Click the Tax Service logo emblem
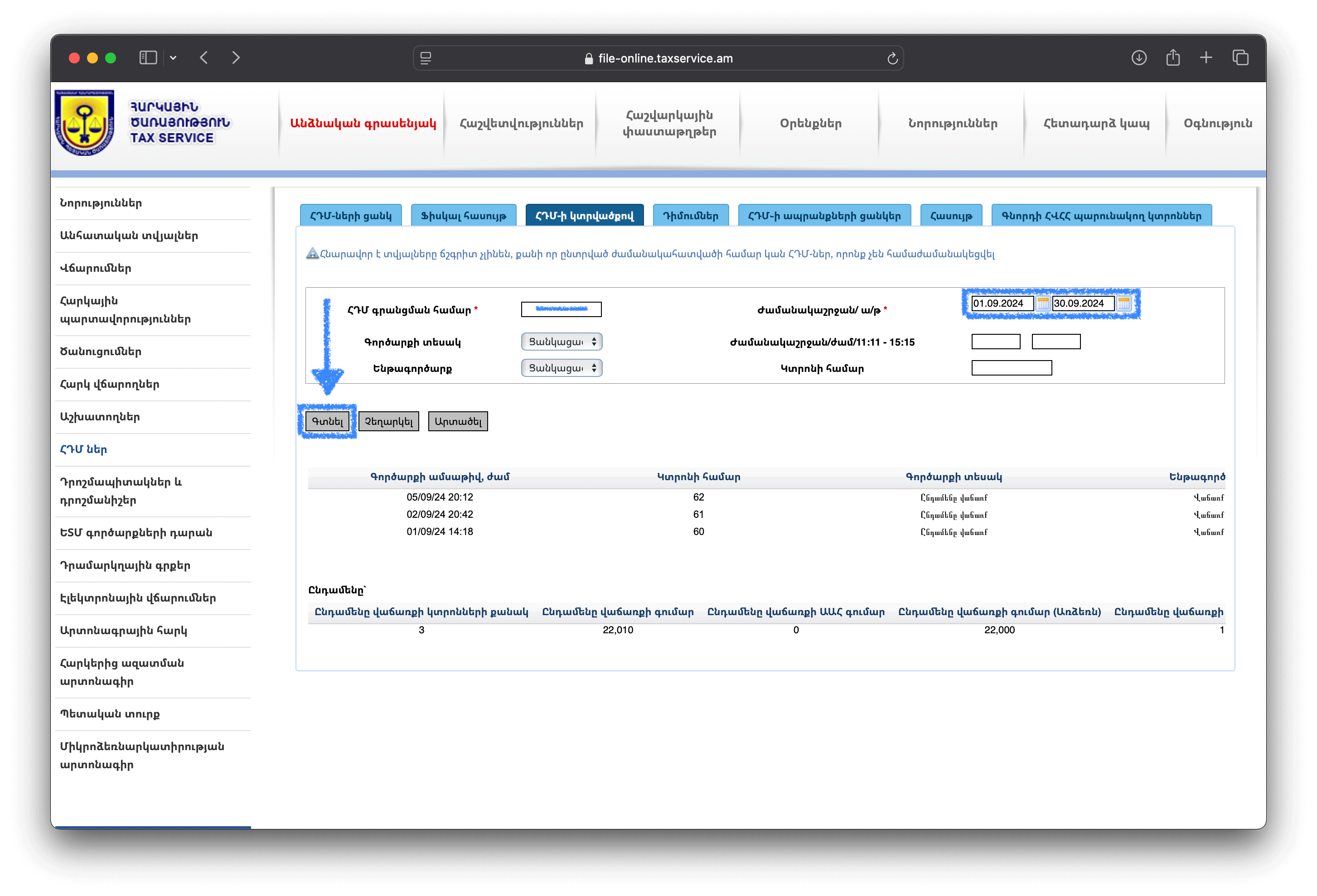The width and height of the screenshot is (1317, 896). tap(84, 122)
